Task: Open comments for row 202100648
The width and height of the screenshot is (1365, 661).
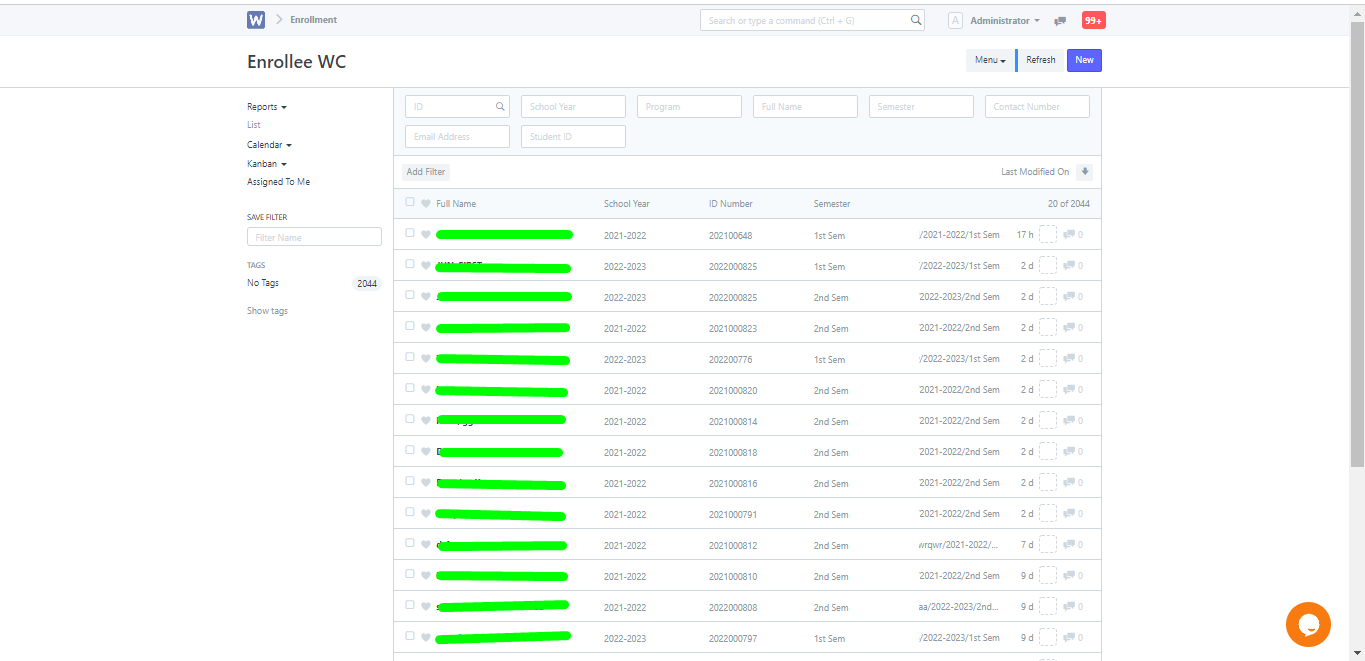Action: (x=1073, y=235)
